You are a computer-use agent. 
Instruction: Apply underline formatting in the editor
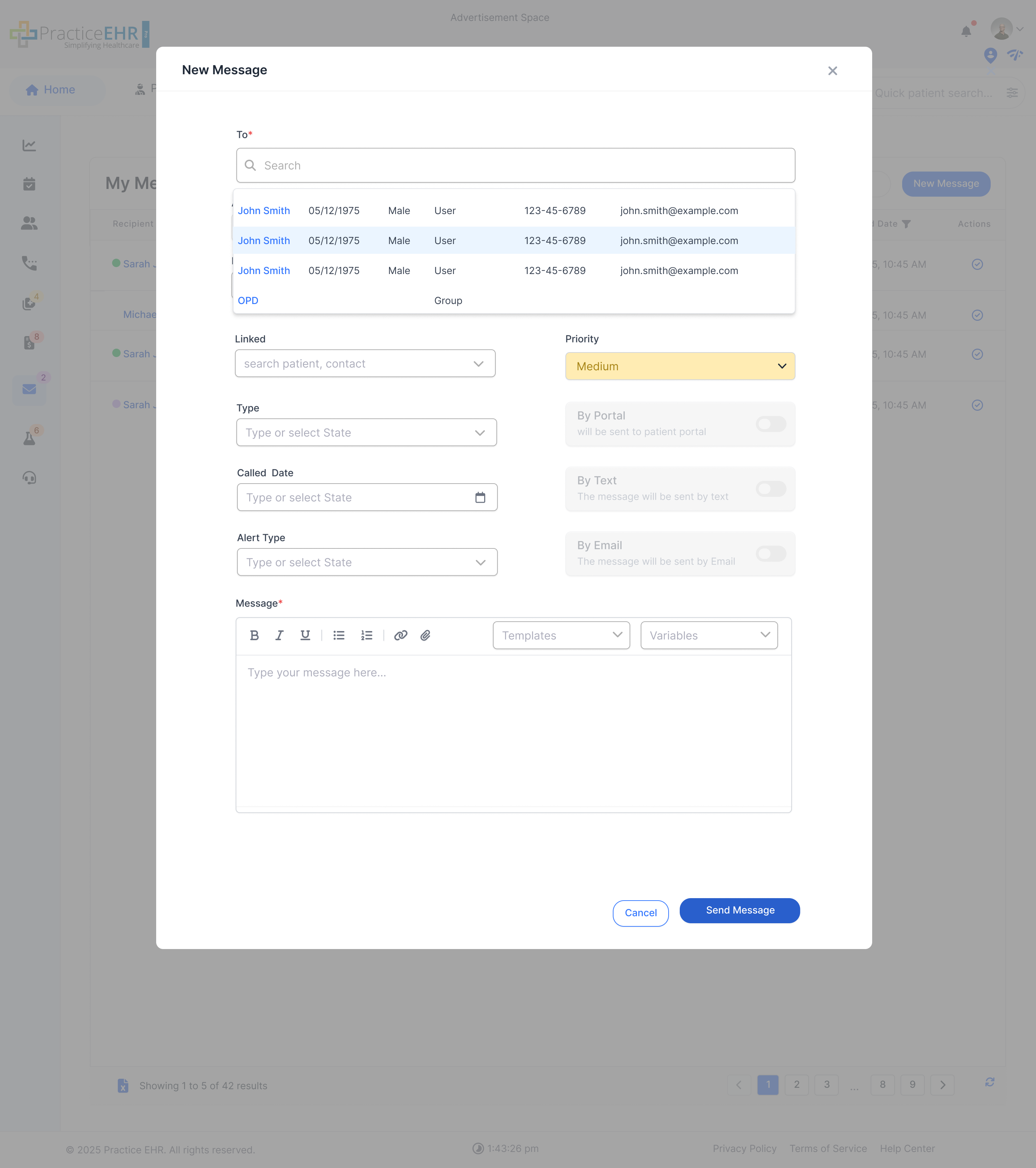[x=305, y=635]
